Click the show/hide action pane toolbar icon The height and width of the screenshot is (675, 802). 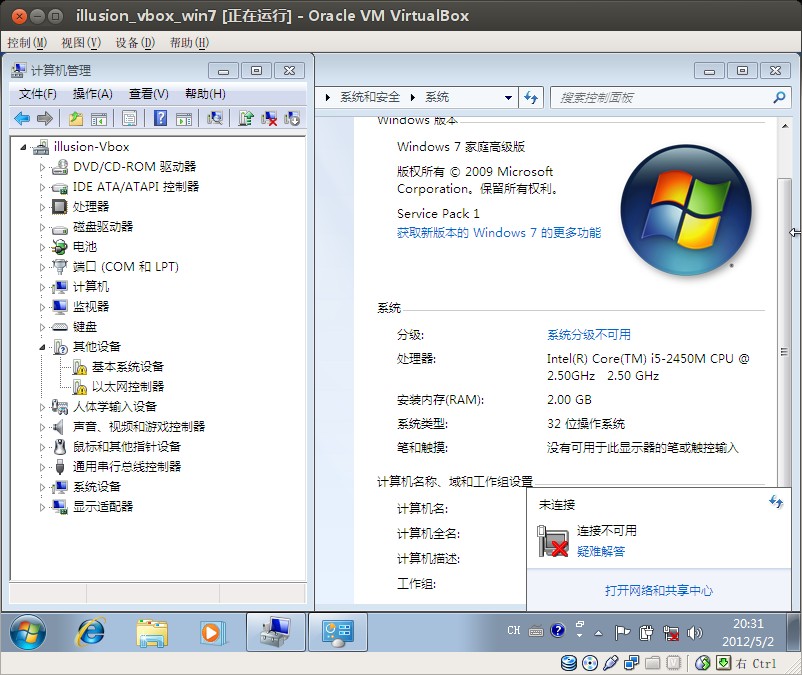point(184,119)
